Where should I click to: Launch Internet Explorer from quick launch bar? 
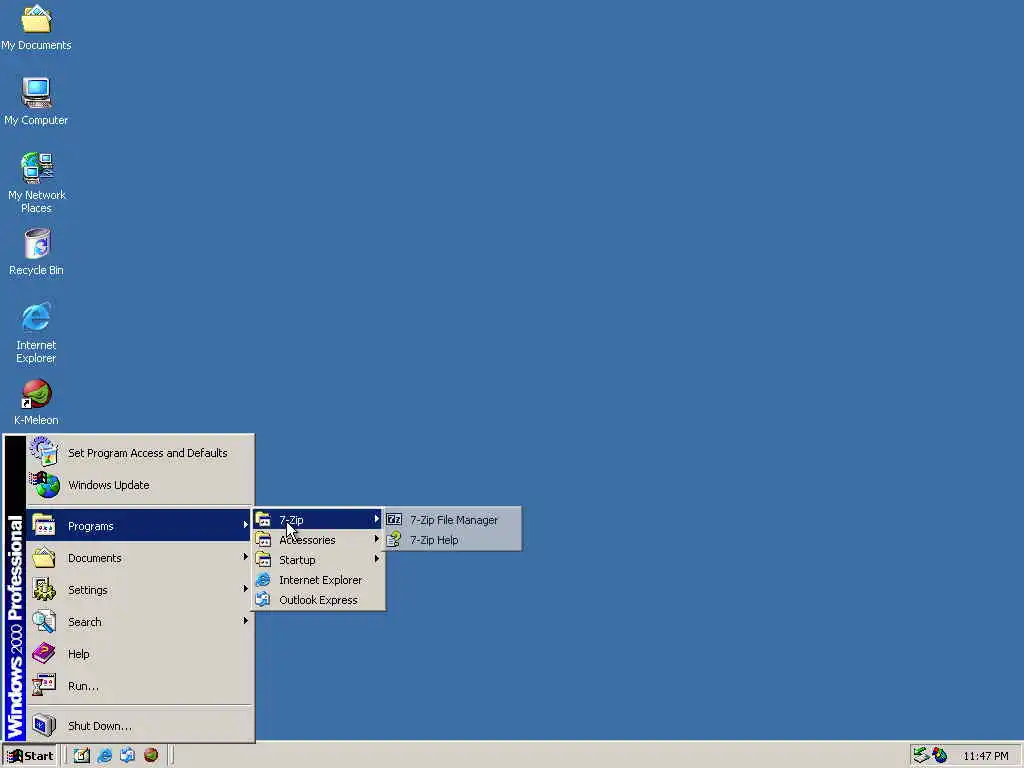pyautogui.click(x=104, y=756)
